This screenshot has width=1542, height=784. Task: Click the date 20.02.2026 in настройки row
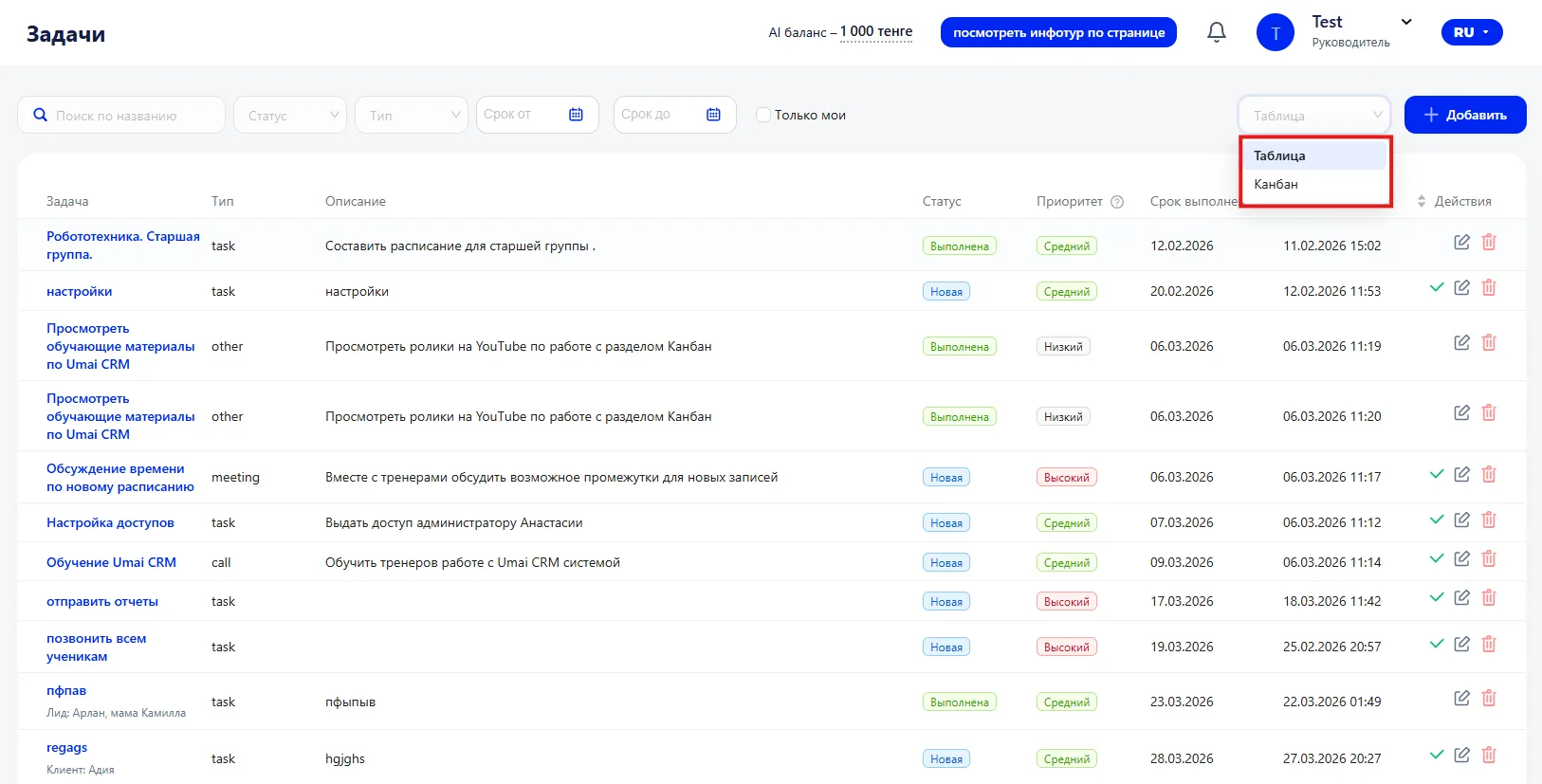pos(1182,291)
